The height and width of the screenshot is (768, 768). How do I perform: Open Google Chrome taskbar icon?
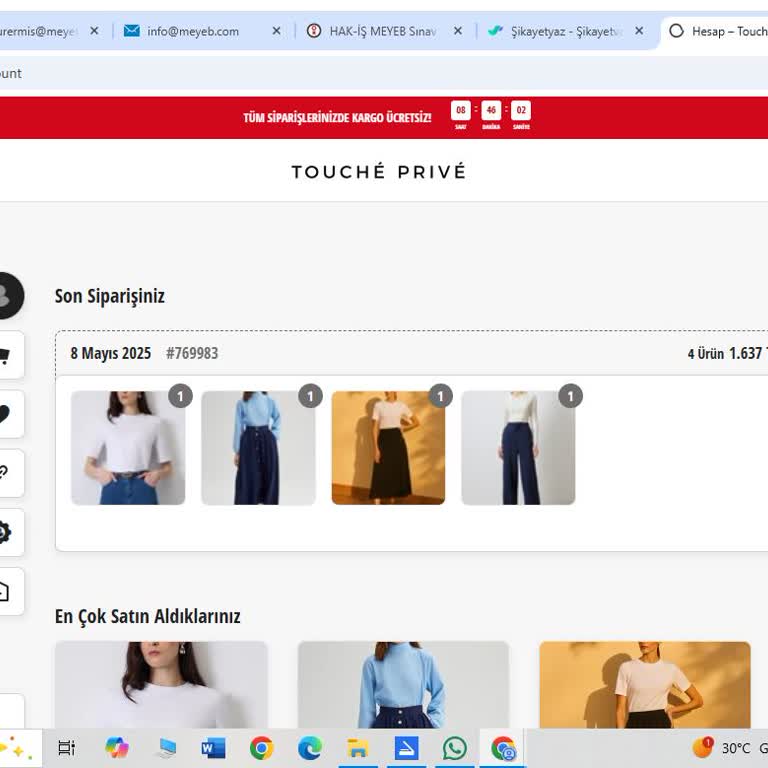262,748
